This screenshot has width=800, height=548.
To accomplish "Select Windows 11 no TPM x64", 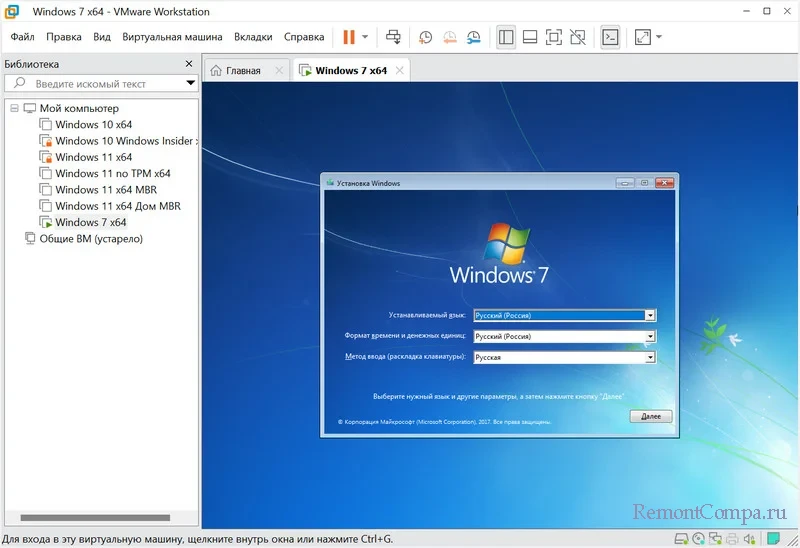I will pyautogui.click(x=113, y=173).
